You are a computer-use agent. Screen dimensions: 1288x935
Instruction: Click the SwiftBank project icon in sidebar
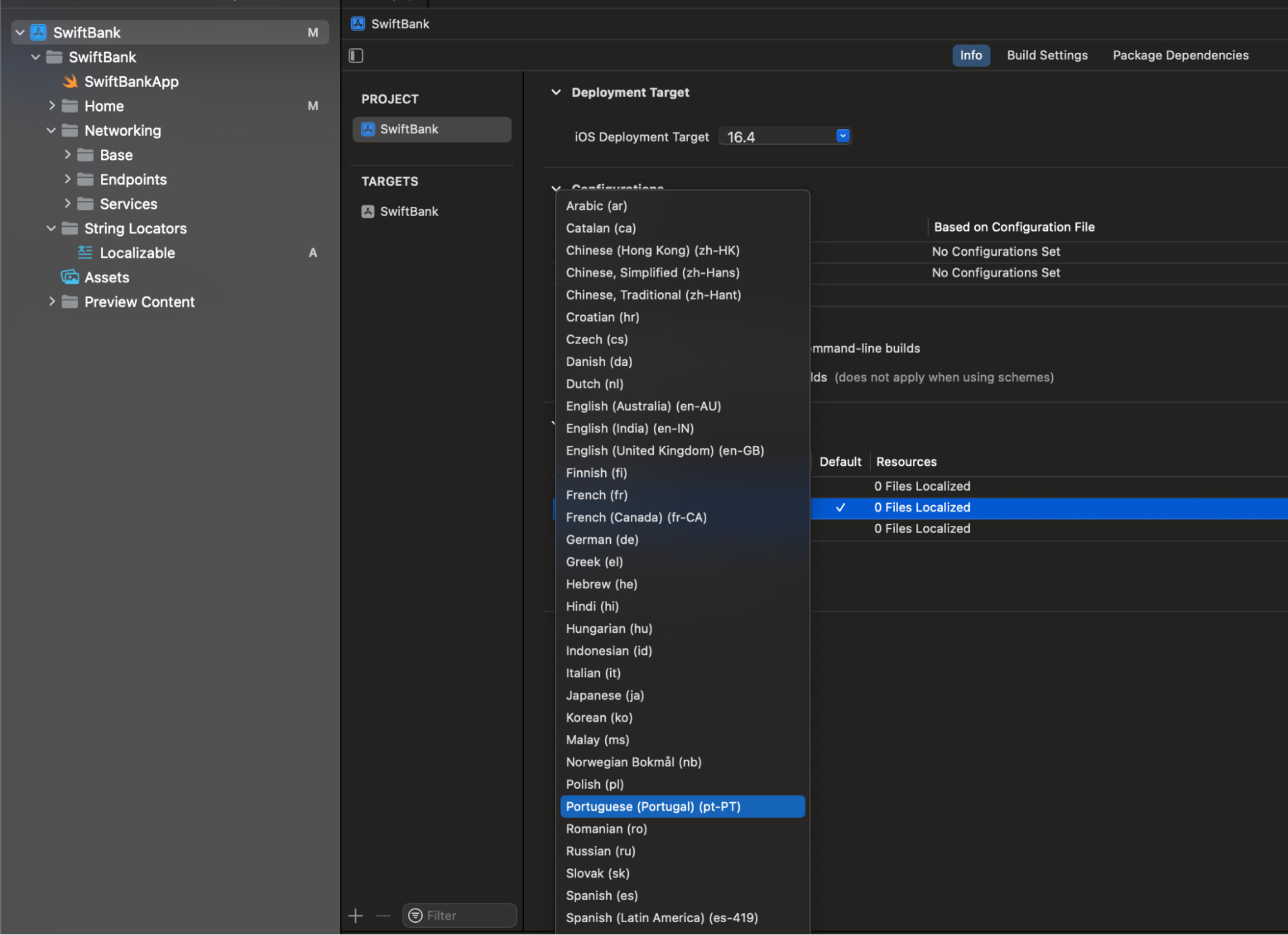pyautogui.click(x=39, y=31)
